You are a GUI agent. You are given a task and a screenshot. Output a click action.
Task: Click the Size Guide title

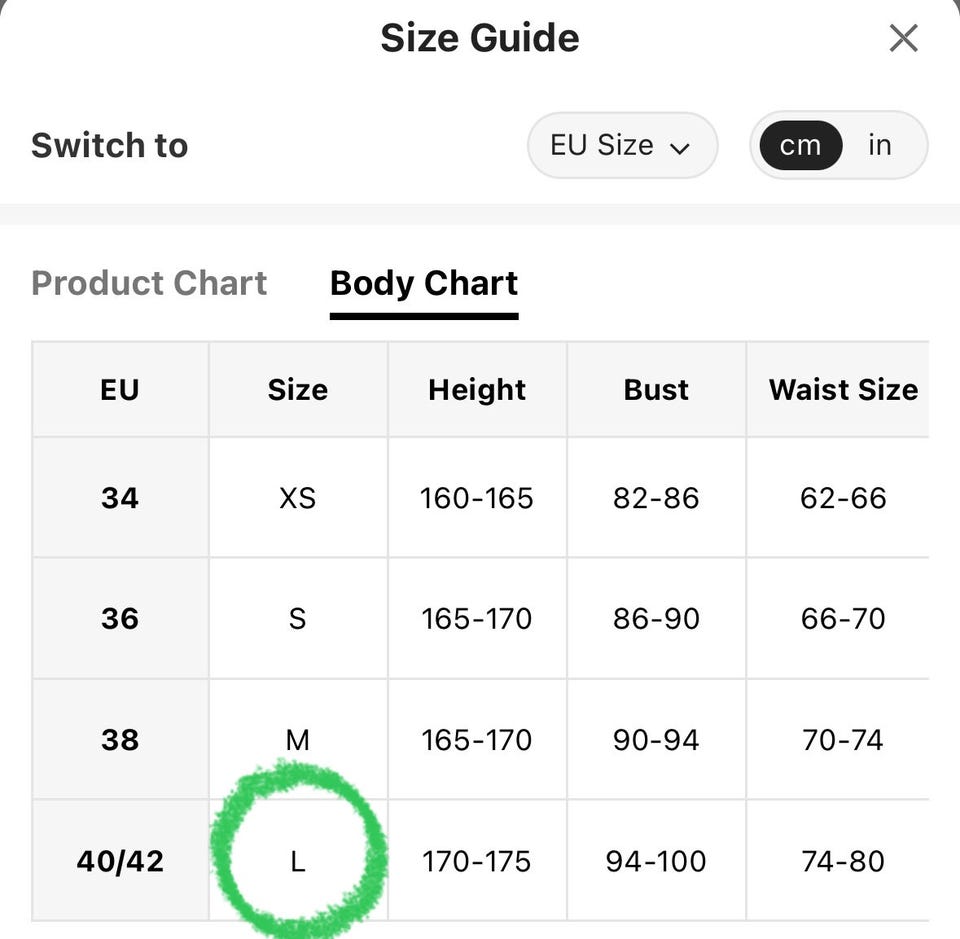(480, 38)
